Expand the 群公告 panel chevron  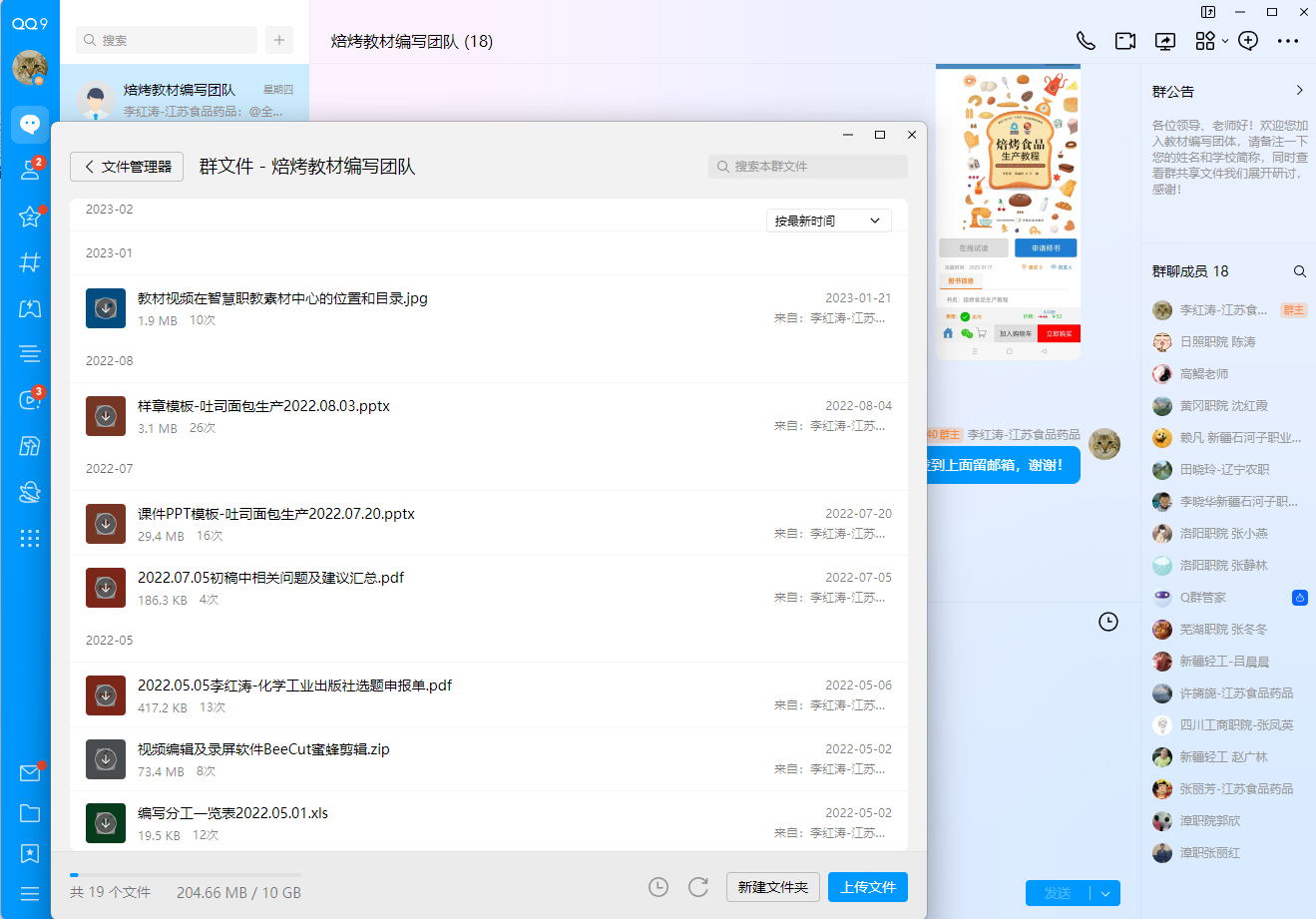click(x=1300, y=91)
